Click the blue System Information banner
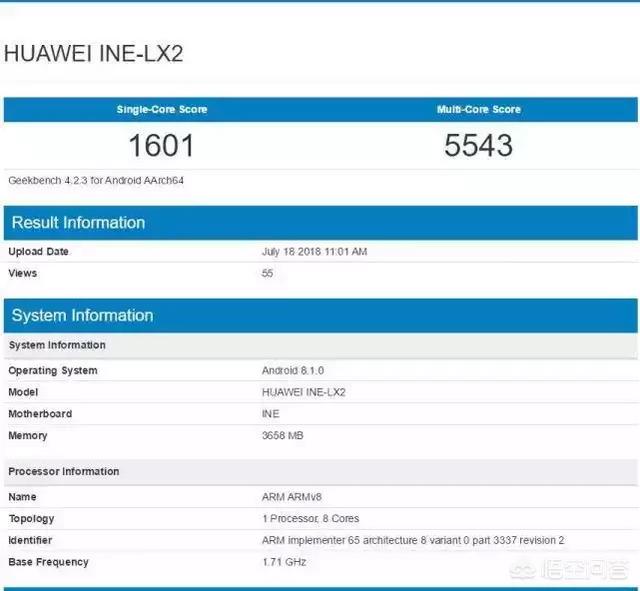Screen dimensions: 640x591 click(x=320, y=315)
